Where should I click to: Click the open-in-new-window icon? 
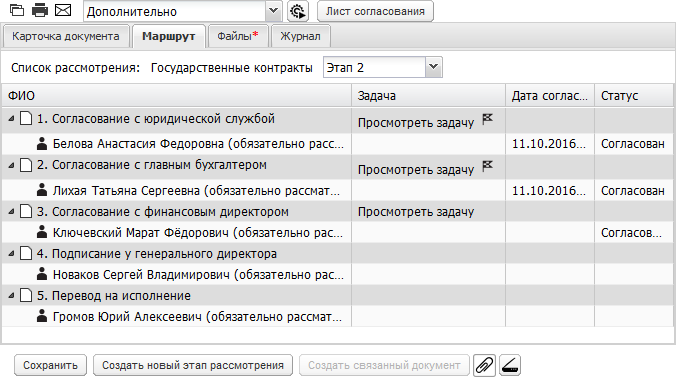(x=17, y=9)
